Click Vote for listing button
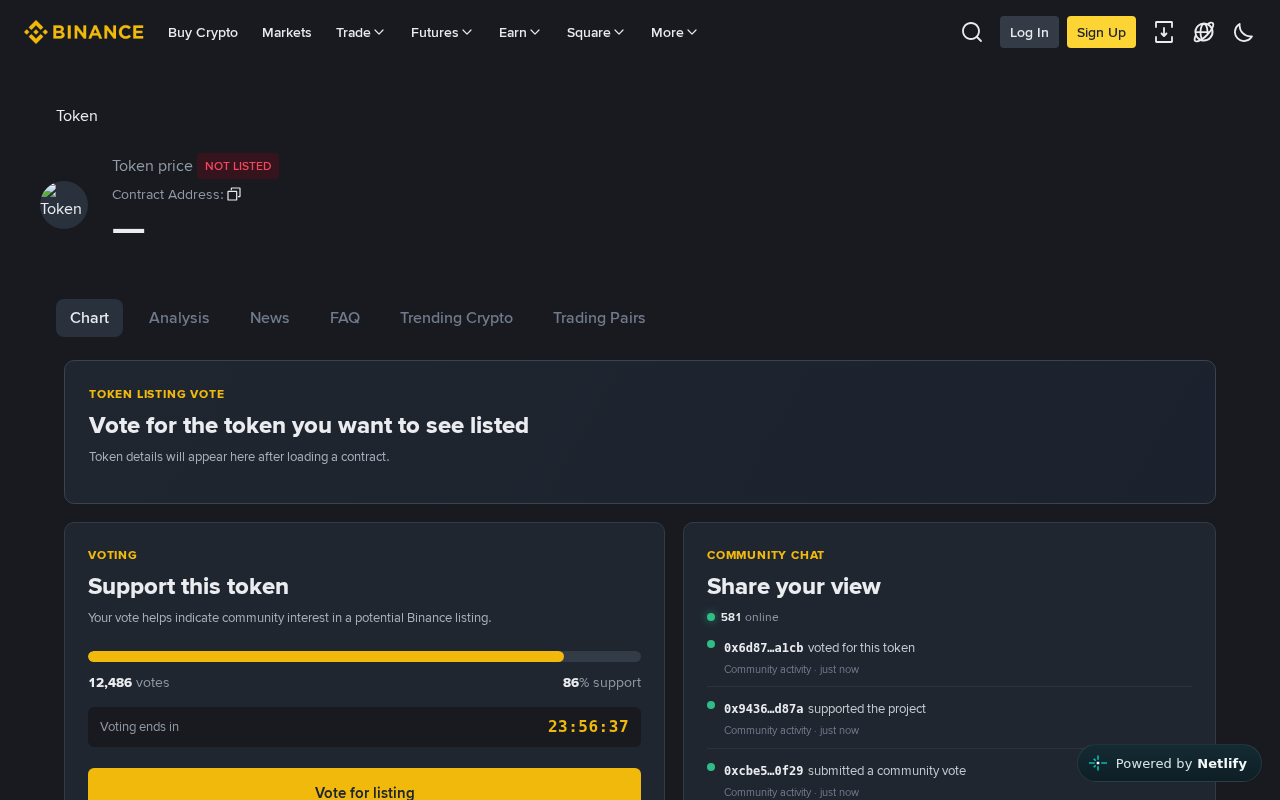The width and height of the screenshot is (1280, 800). click(x=364, y=784)
